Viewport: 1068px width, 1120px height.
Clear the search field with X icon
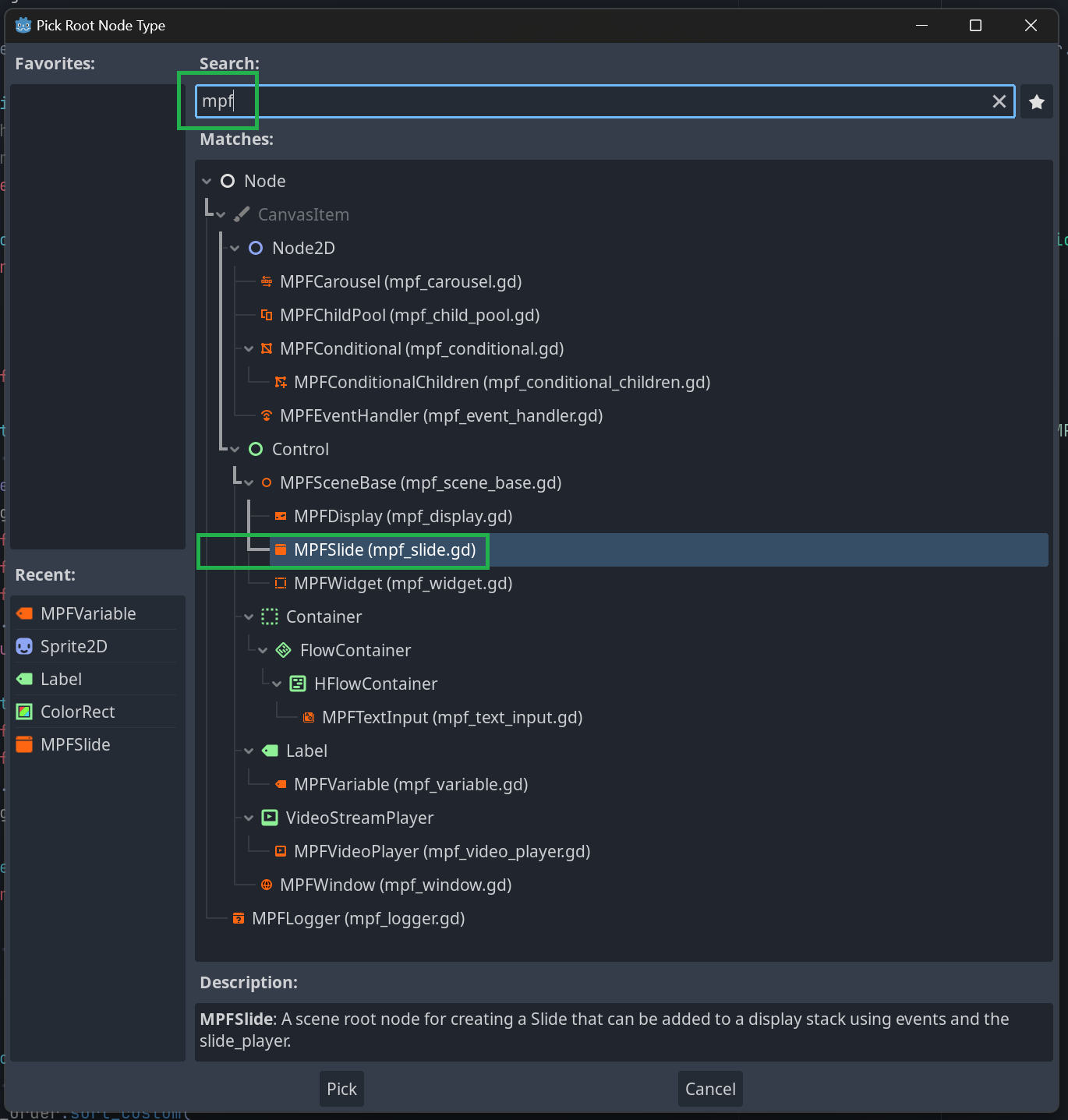coord(999,102)
